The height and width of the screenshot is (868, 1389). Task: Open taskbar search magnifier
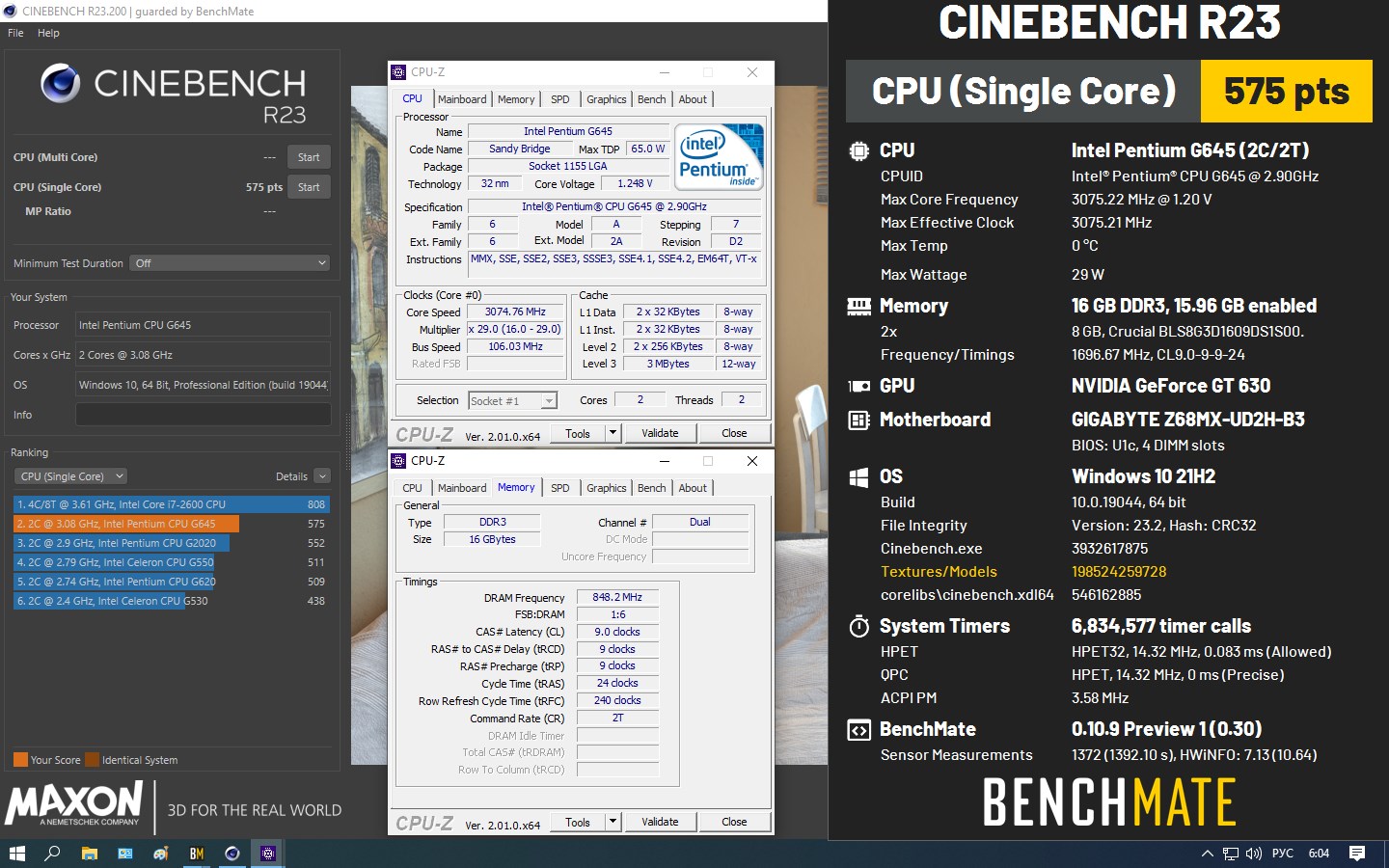pyautogui.click(x=53, y=854)
